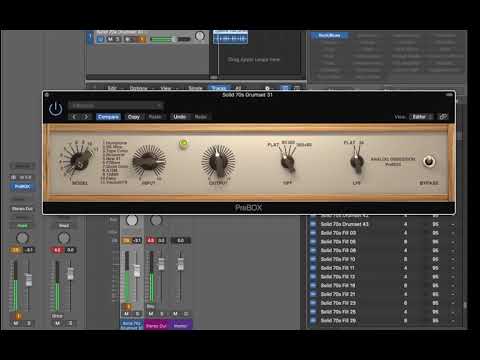Click the LPF rotary switch on PreBOX
This screenshot has width=480, height=360.
point(357,162)
